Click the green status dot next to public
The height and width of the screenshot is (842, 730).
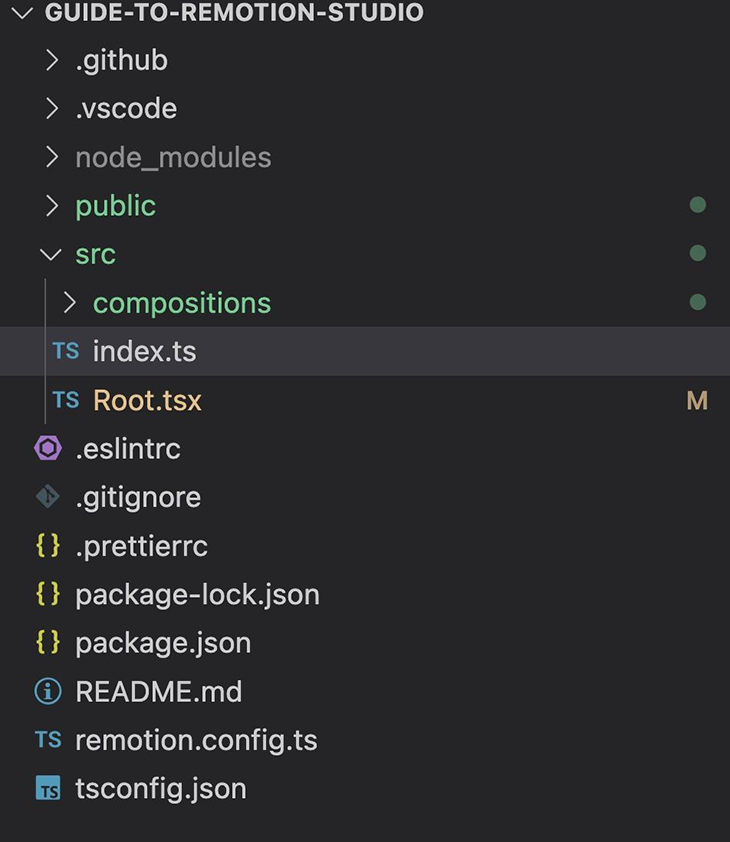point(697,204)
